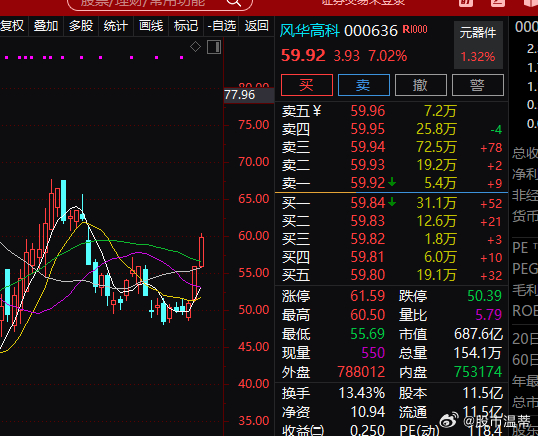Click the 最低 value 55.69
Viewport: 538px width, 436px height.
pyautogui.click(x=368, y=334)
